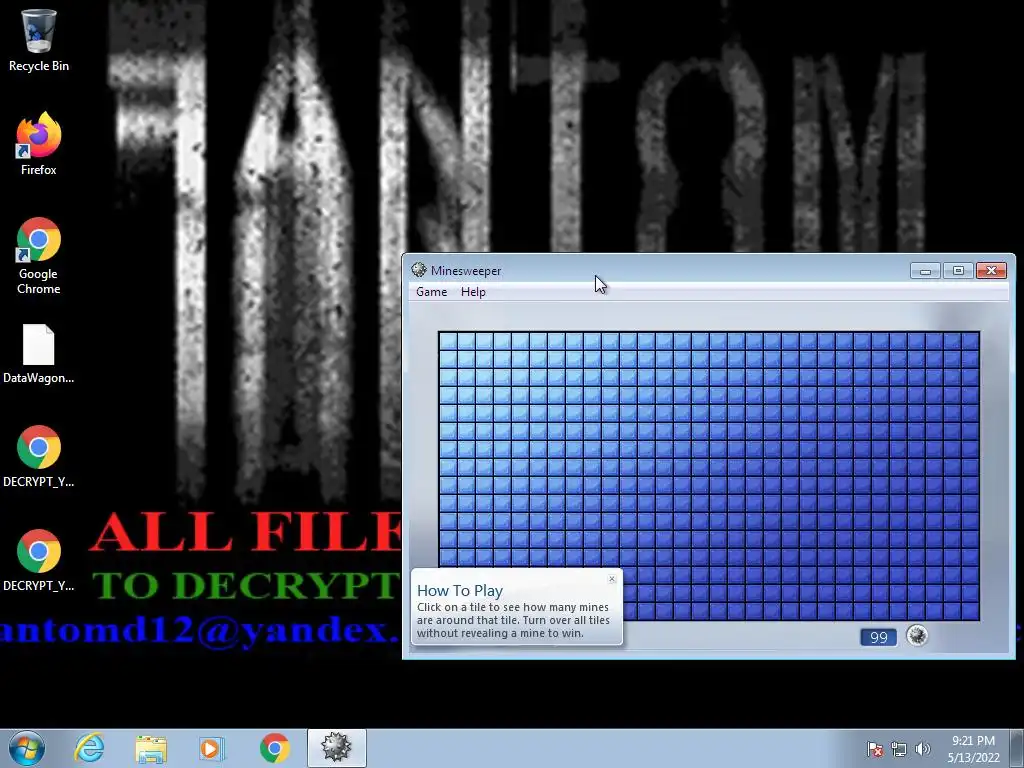Select the DataWagon file on desktop
The height and width of the screenshot is (768, 1024).
(x=39, y=353)
